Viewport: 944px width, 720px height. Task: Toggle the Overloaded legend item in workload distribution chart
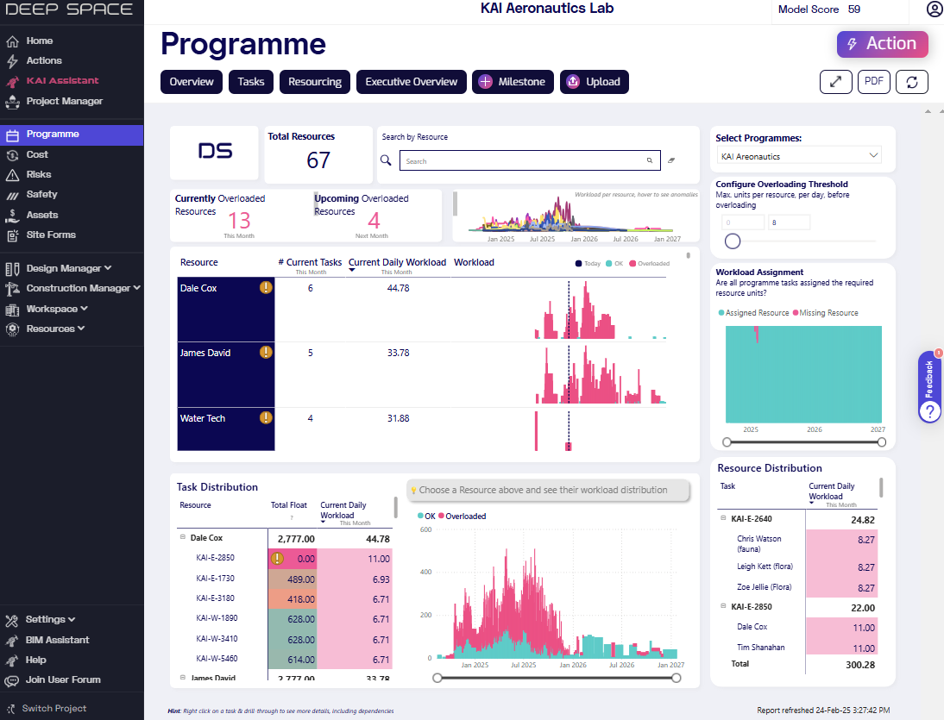[462, 516]
